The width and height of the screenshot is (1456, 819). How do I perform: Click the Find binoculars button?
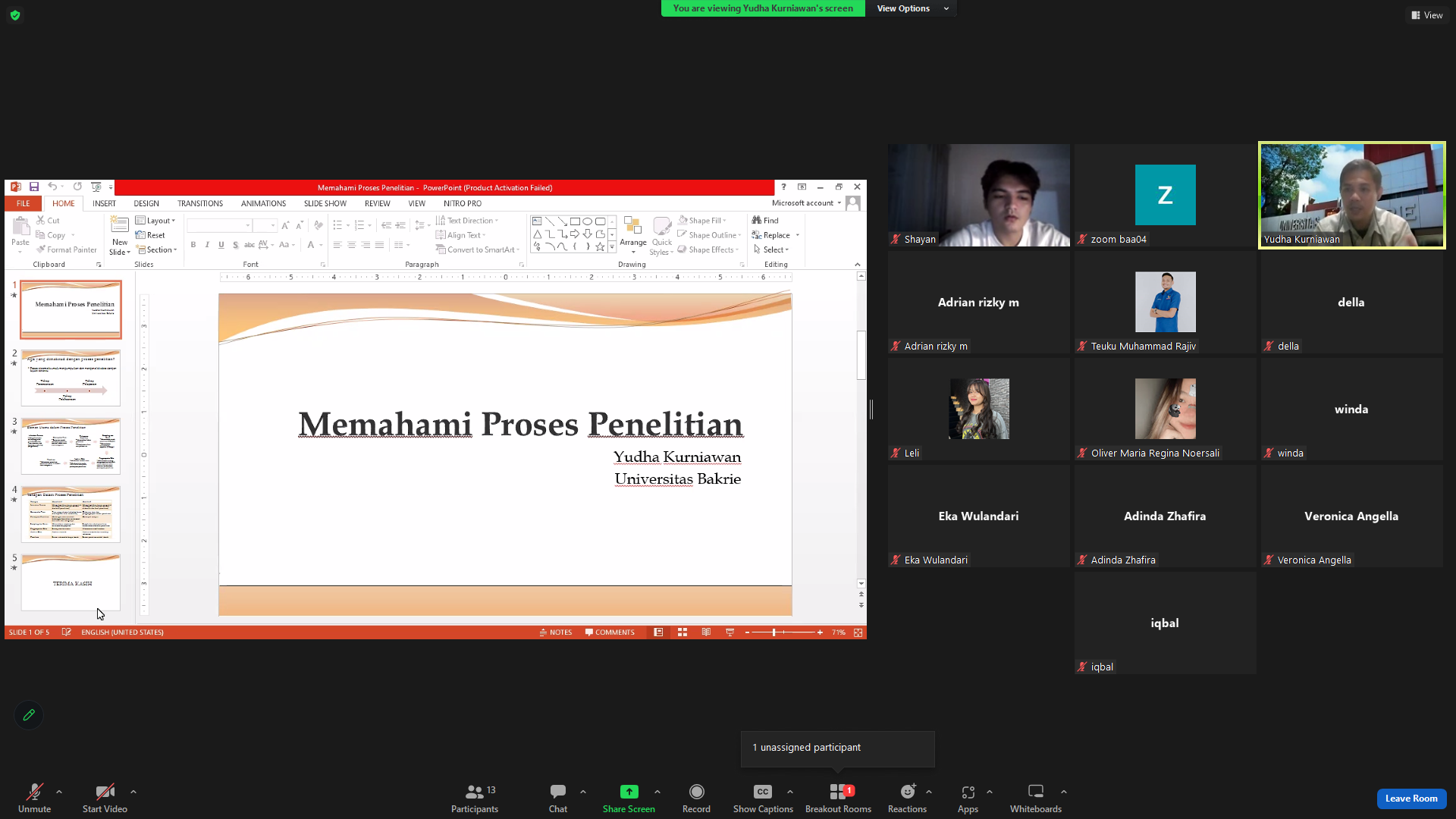point(765,221)
